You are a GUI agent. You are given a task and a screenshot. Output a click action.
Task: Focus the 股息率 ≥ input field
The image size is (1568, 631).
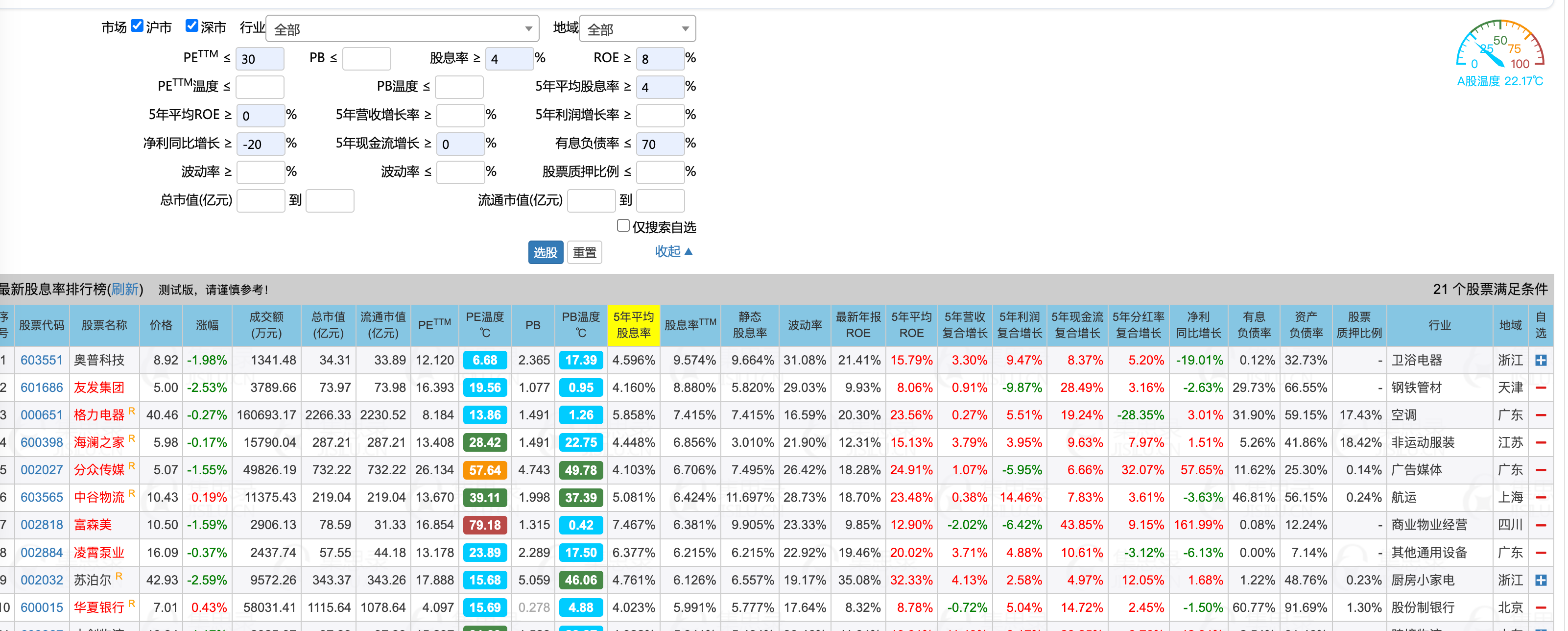point(510,58)
